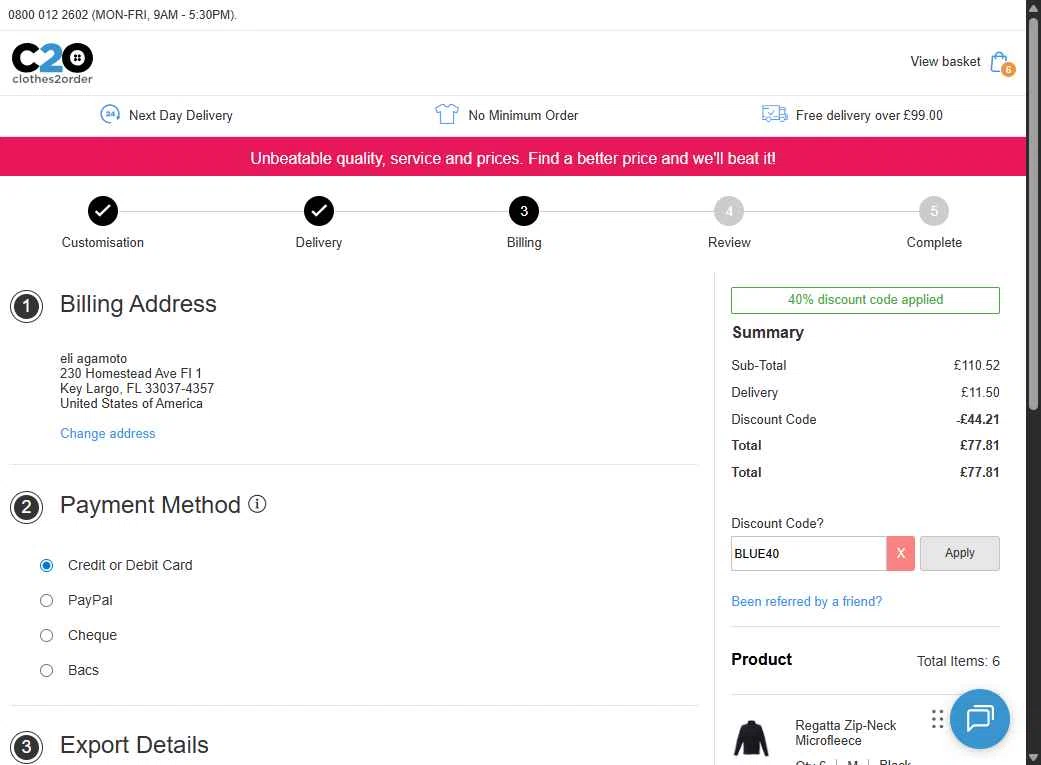The image size is (1041, 765).
Task: Select PayPal payment option
Action: click(46, 600)
